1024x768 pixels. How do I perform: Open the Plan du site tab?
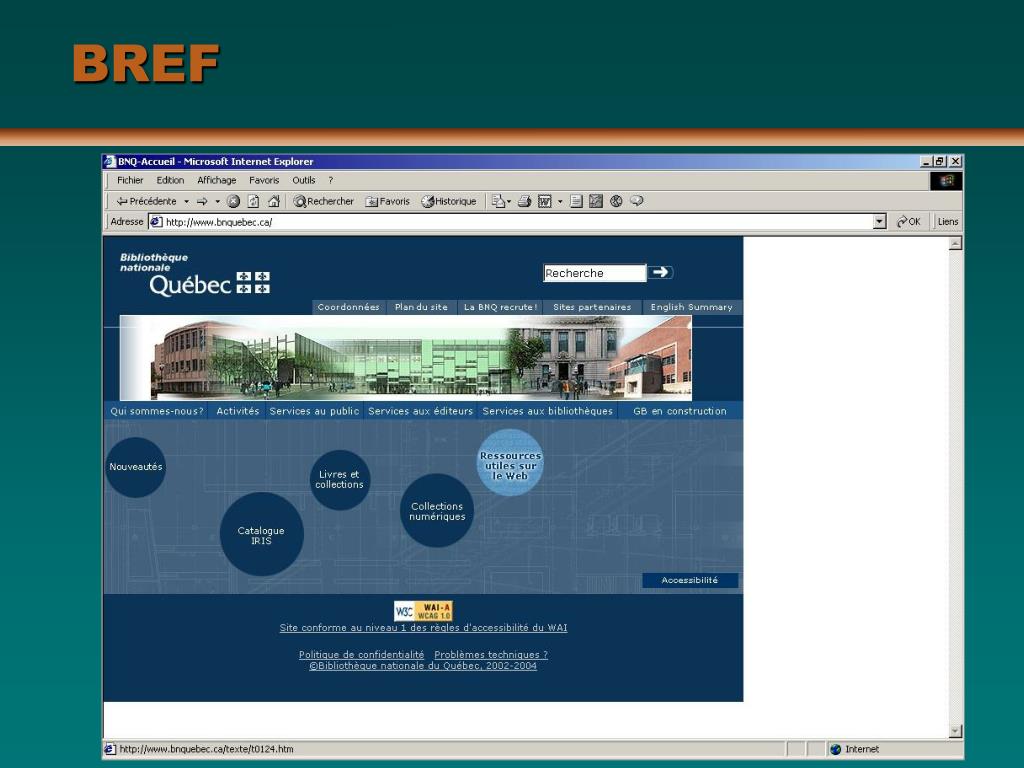click(421, 307)
